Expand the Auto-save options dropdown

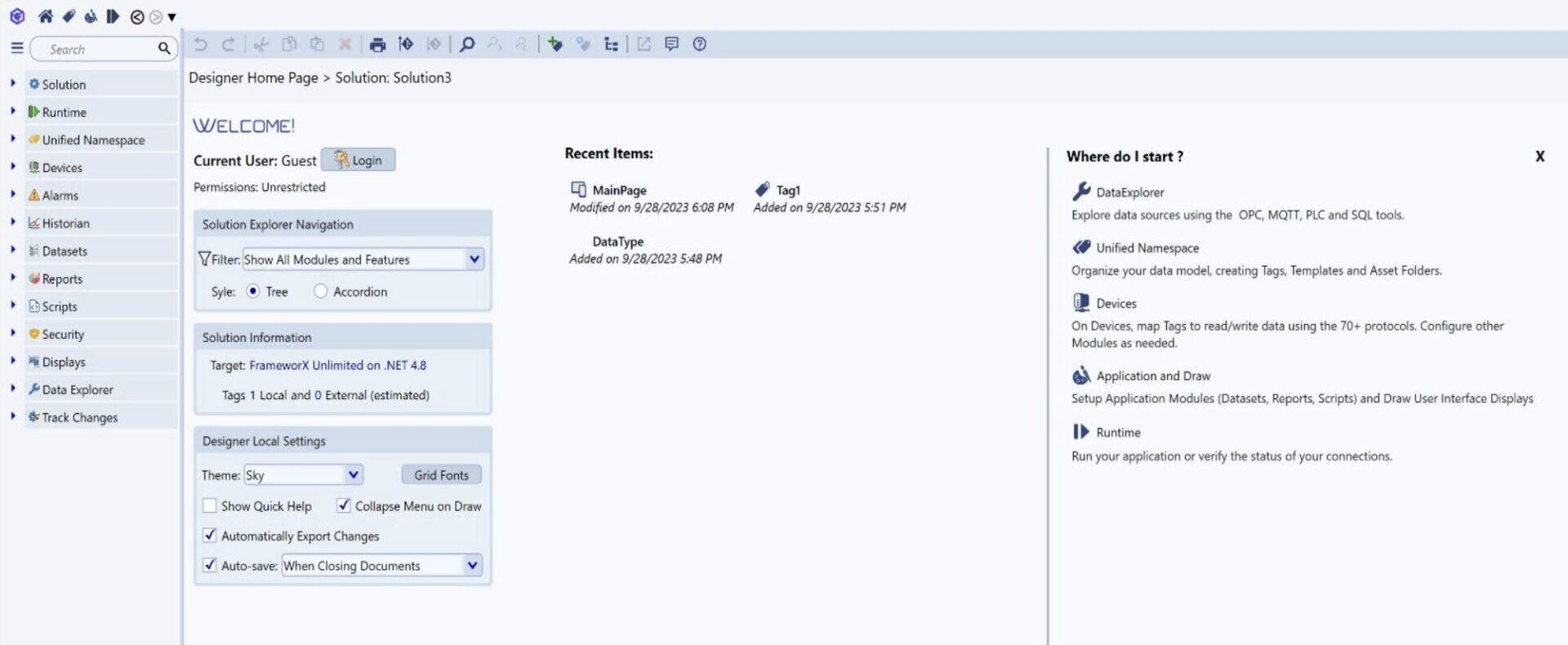click(472, 565)
